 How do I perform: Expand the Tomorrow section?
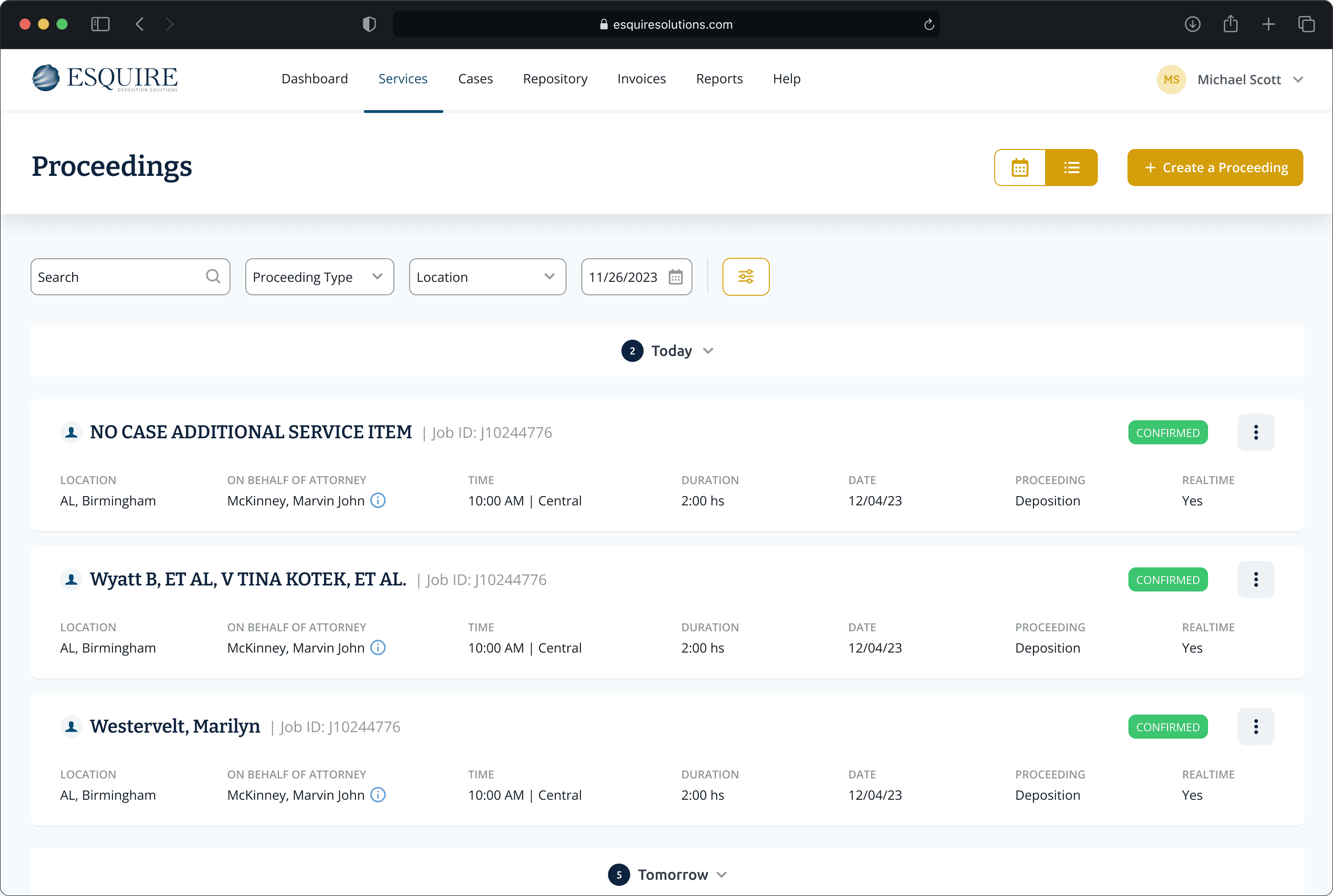click(722, 875)
